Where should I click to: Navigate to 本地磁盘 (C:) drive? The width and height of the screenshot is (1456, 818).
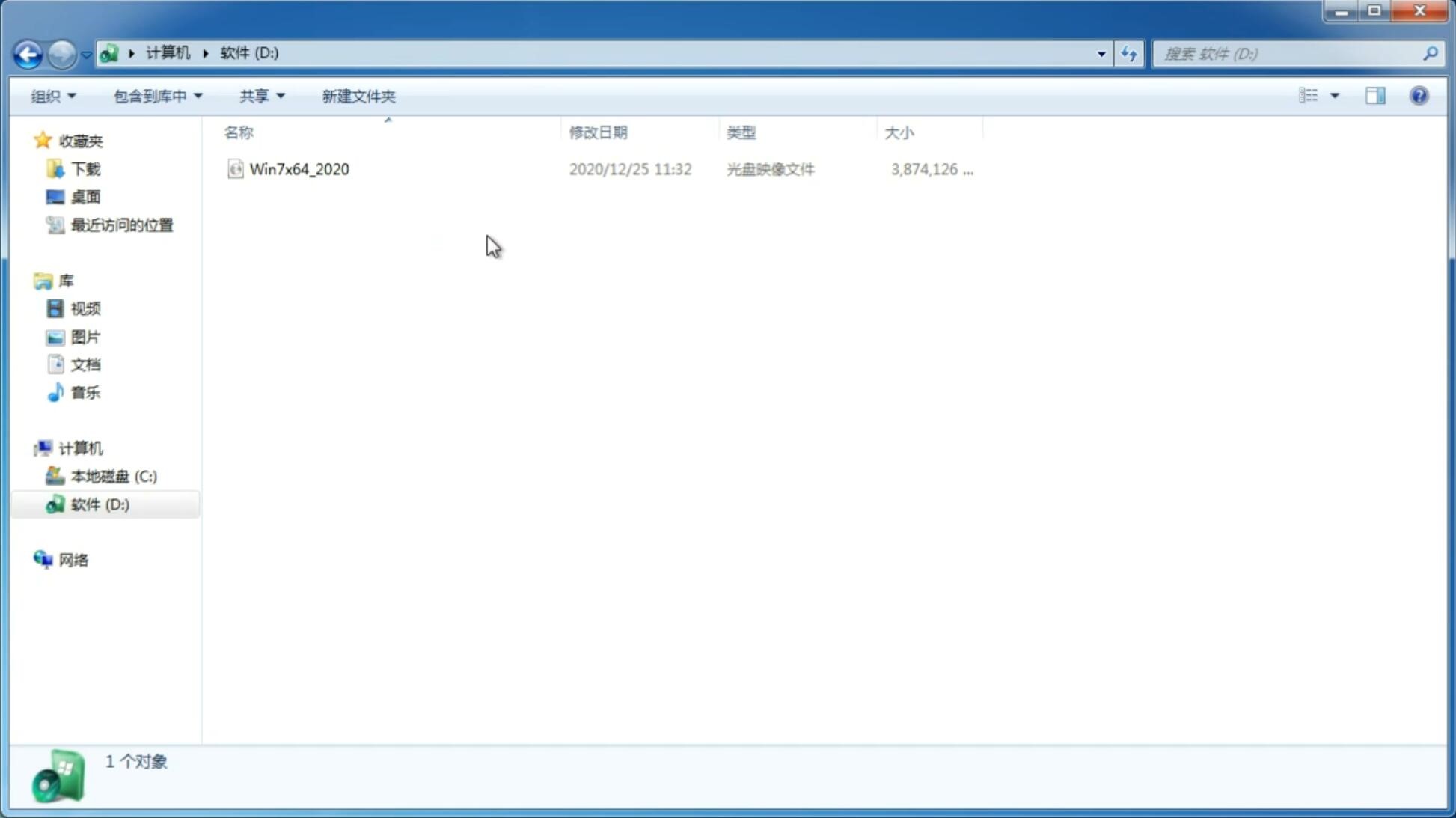click(113, 476)
